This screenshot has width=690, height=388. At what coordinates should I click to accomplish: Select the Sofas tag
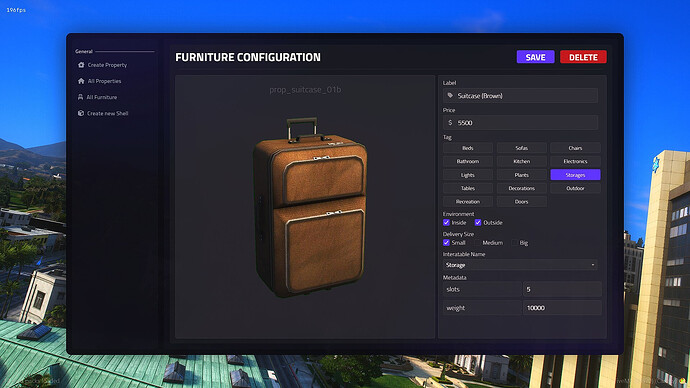pyautogui.click(x=521, y=148)
